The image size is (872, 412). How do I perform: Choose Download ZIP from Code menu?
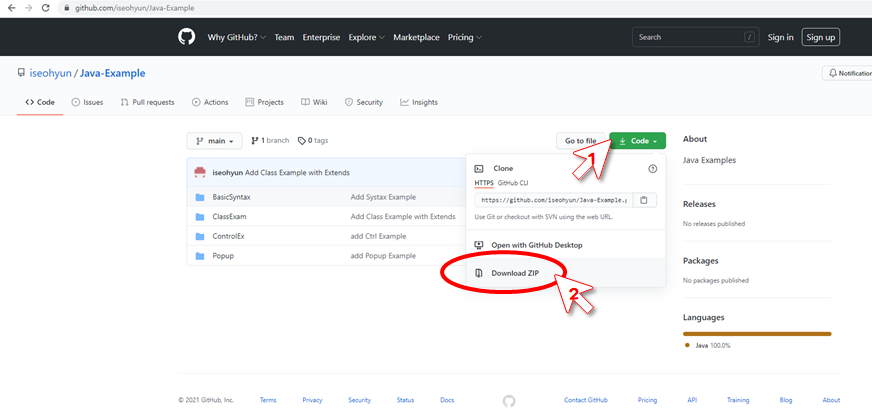point(565,273)
